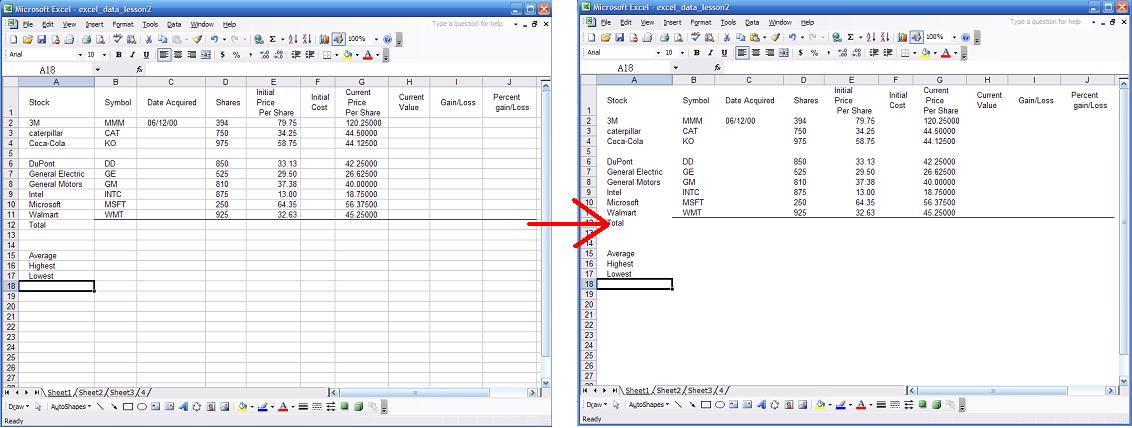
Task: Click Percent style icon in left window
Action: click(236, 54)
